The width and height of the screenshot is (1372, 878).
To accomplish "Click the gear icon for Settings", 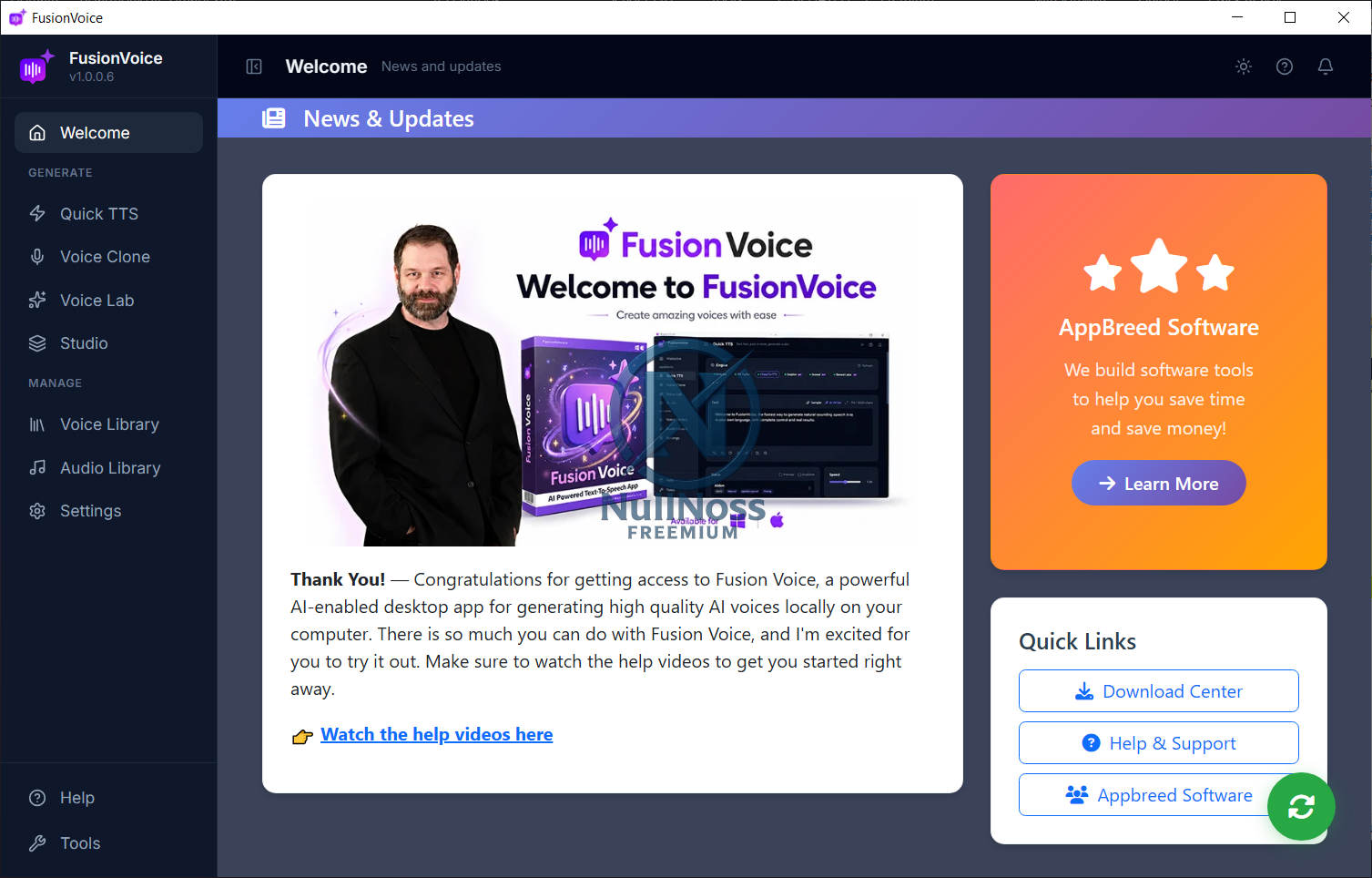I will tap(37, 511).
